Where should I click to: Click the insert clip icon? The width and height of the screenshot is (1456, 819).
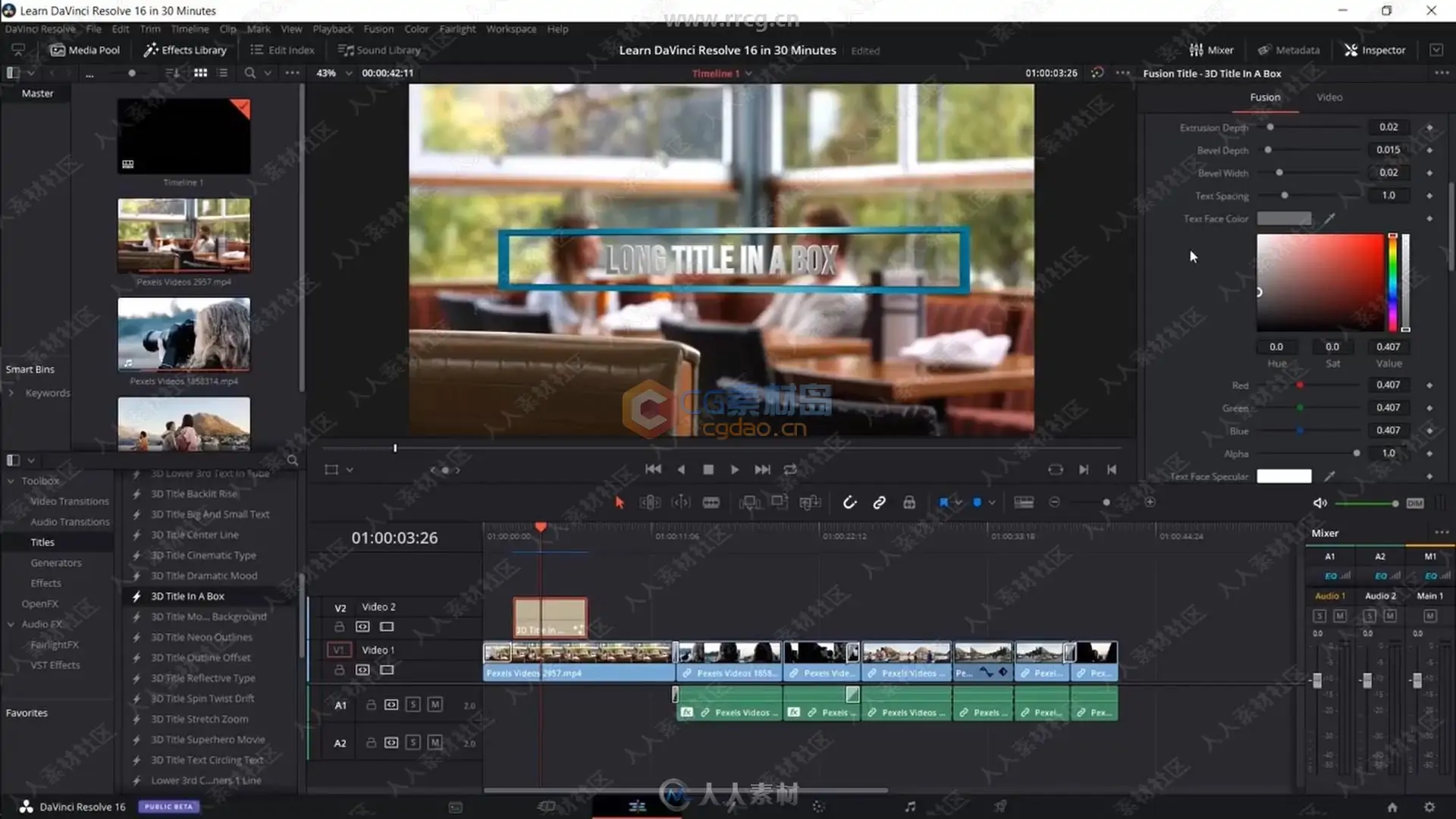[749, 502]
